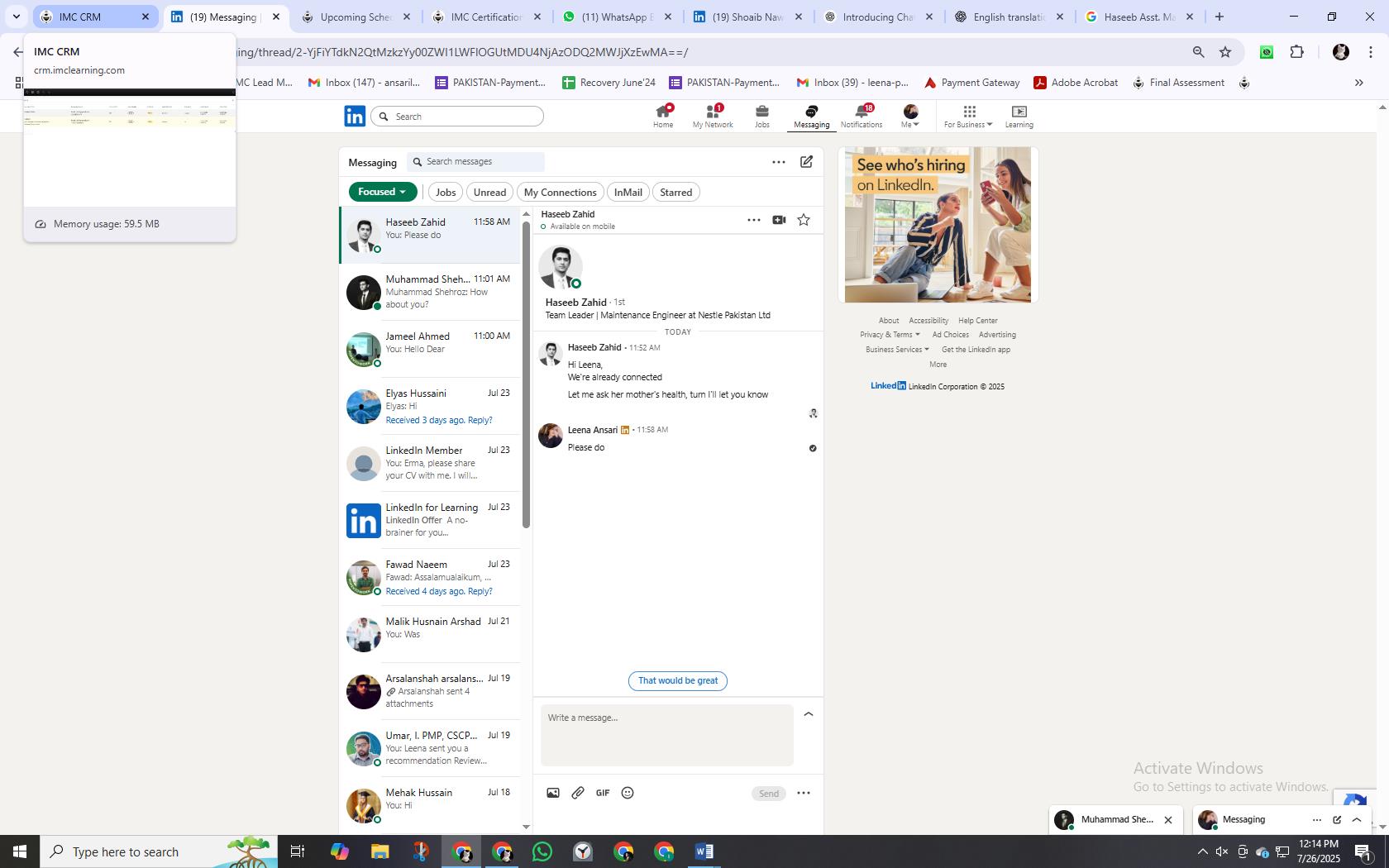Image resolution: width=1389 pixels, height=868 pixels.
Task: Open Word from taskbar
Action: (704, 851)
